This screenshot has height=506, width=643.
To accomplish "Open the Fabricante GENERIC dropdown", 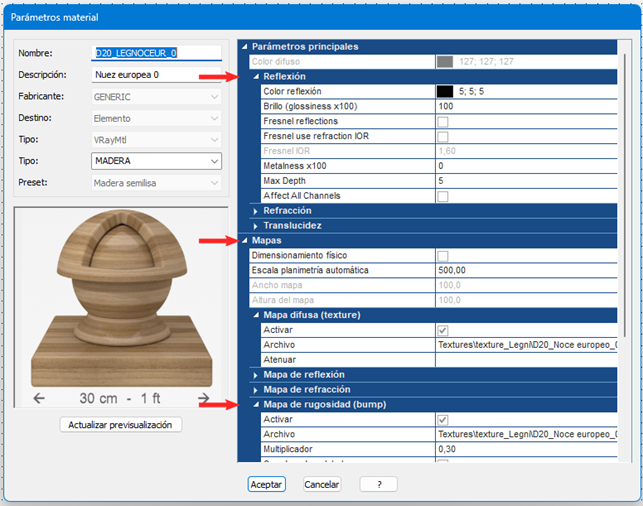I will click(x=156, y=97).
